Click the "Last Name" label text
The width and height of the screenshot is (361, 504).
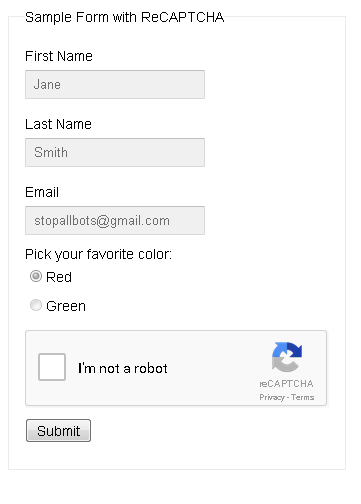pyautogui.click(x=58, y=124)
